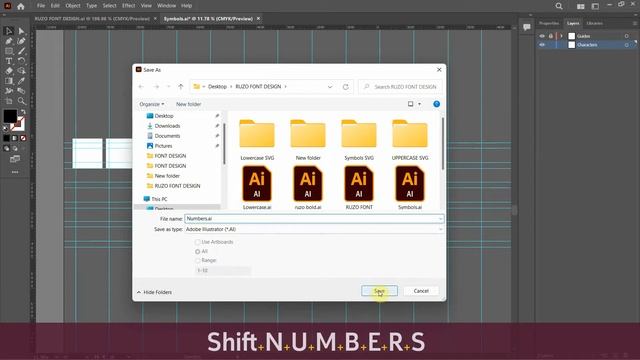
Task: Open the Effect menu
Action: 128,6
